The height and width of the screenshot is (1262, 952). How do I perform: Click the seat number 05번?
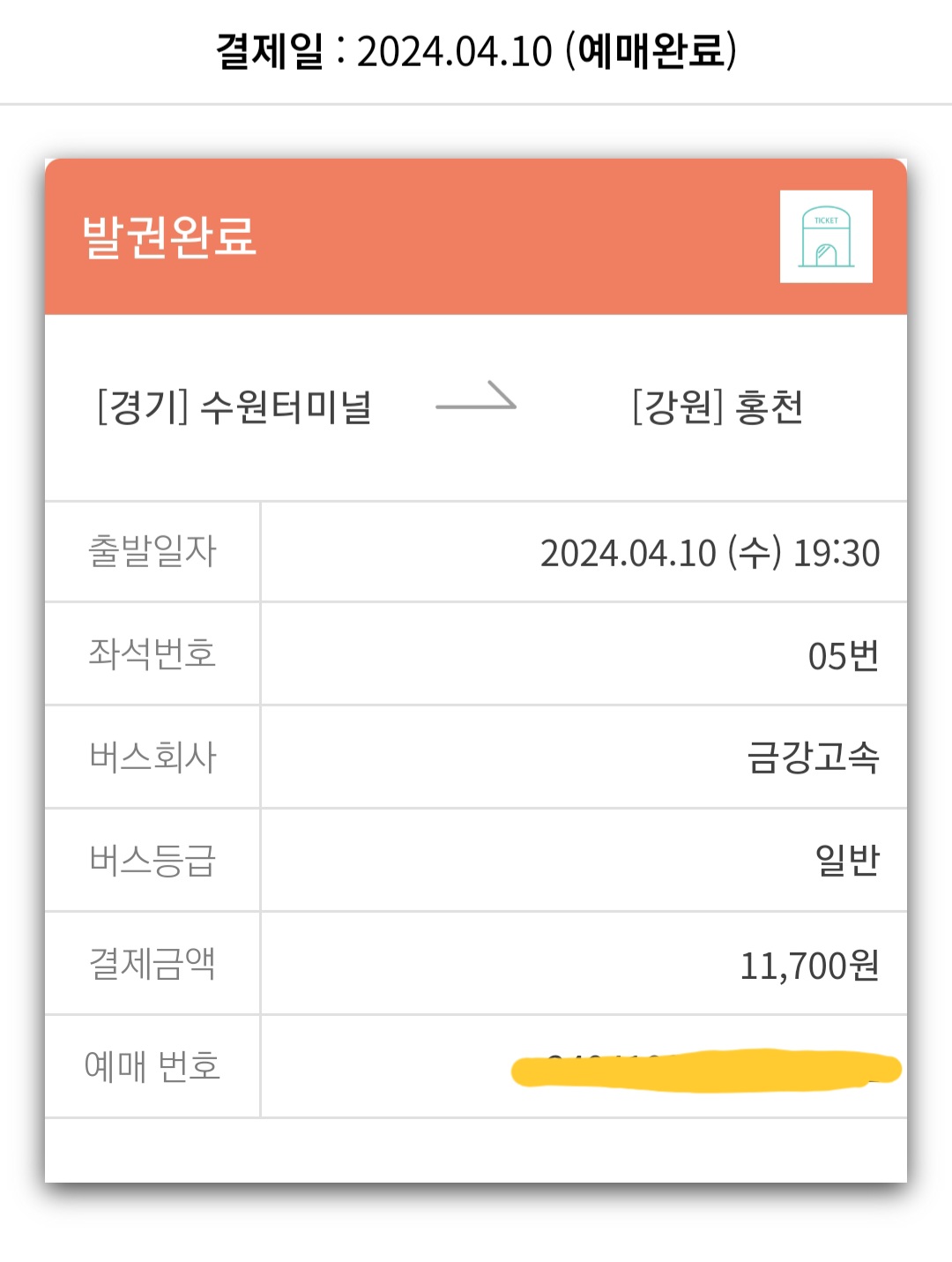tap(843, 656)
